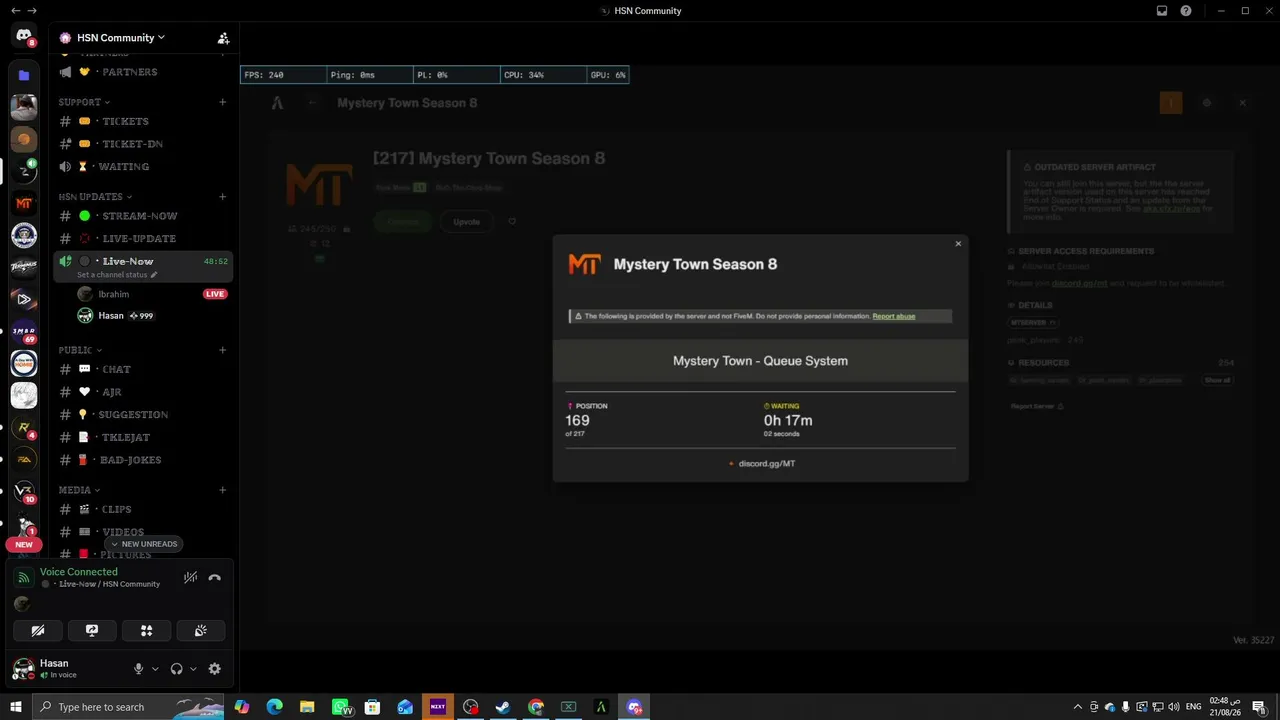The width and height of the screenshot is (1280, 720).
Task: Open the server folder icon in sidebar
Action: click(24, 75)
